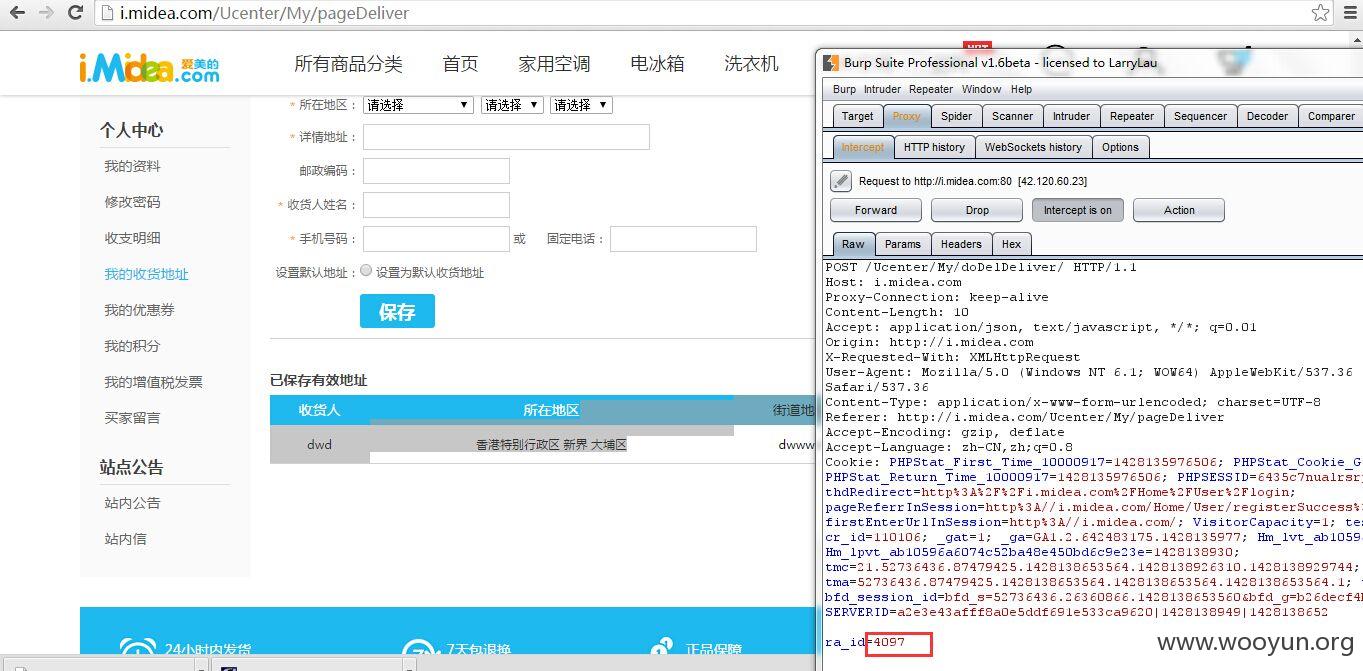1363x671 pixels.
Task: Switch to the Intruder tool tab
Action: [x=1071, y=116]
